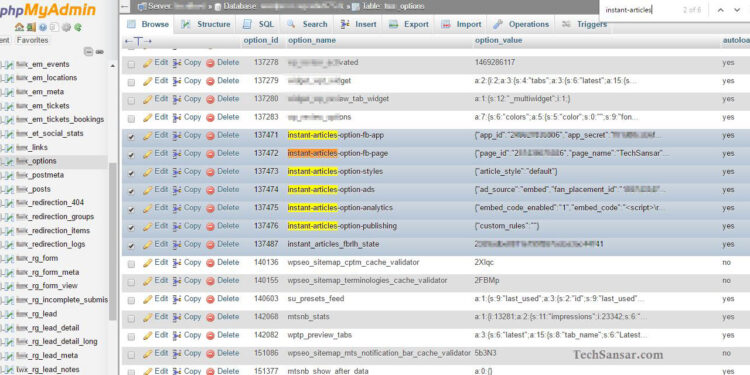The image size is (750, 375).
Task: Open phpMyAdmin home icon
Action: [x=19, y=27]
